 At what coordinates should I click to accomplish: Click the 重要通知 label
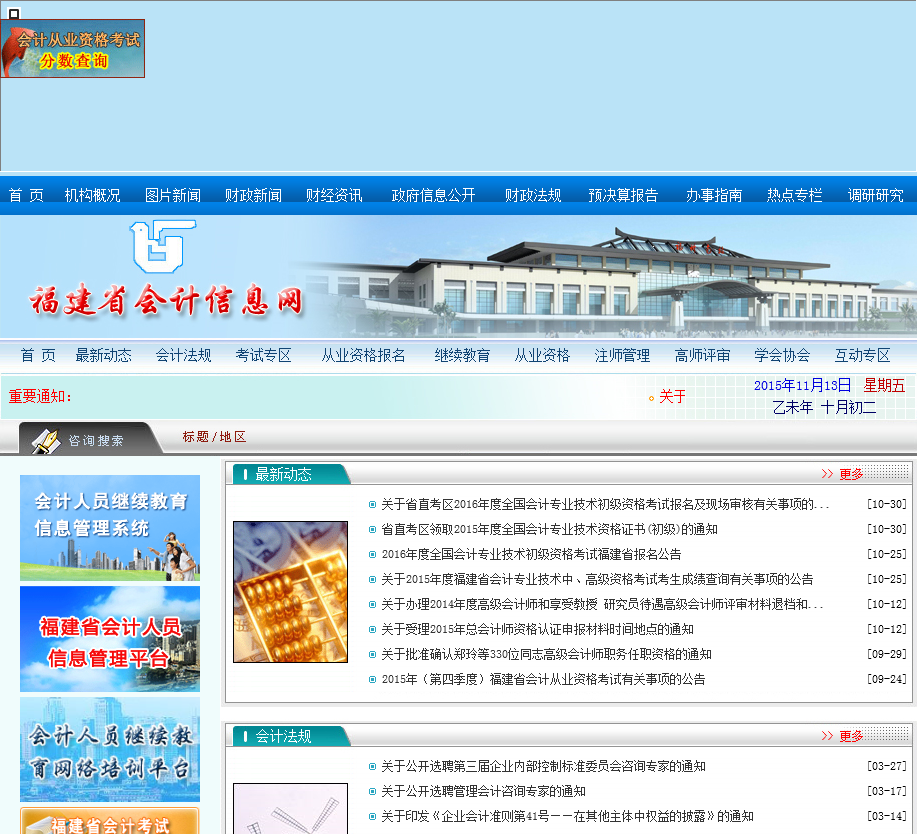40,397
